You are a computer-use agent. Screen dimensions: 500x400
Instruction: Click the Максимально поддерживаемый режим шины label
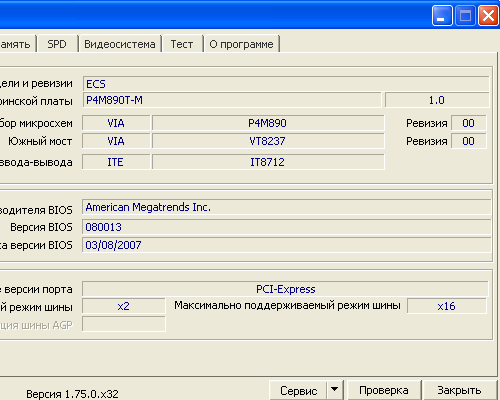tap(287, 305)
